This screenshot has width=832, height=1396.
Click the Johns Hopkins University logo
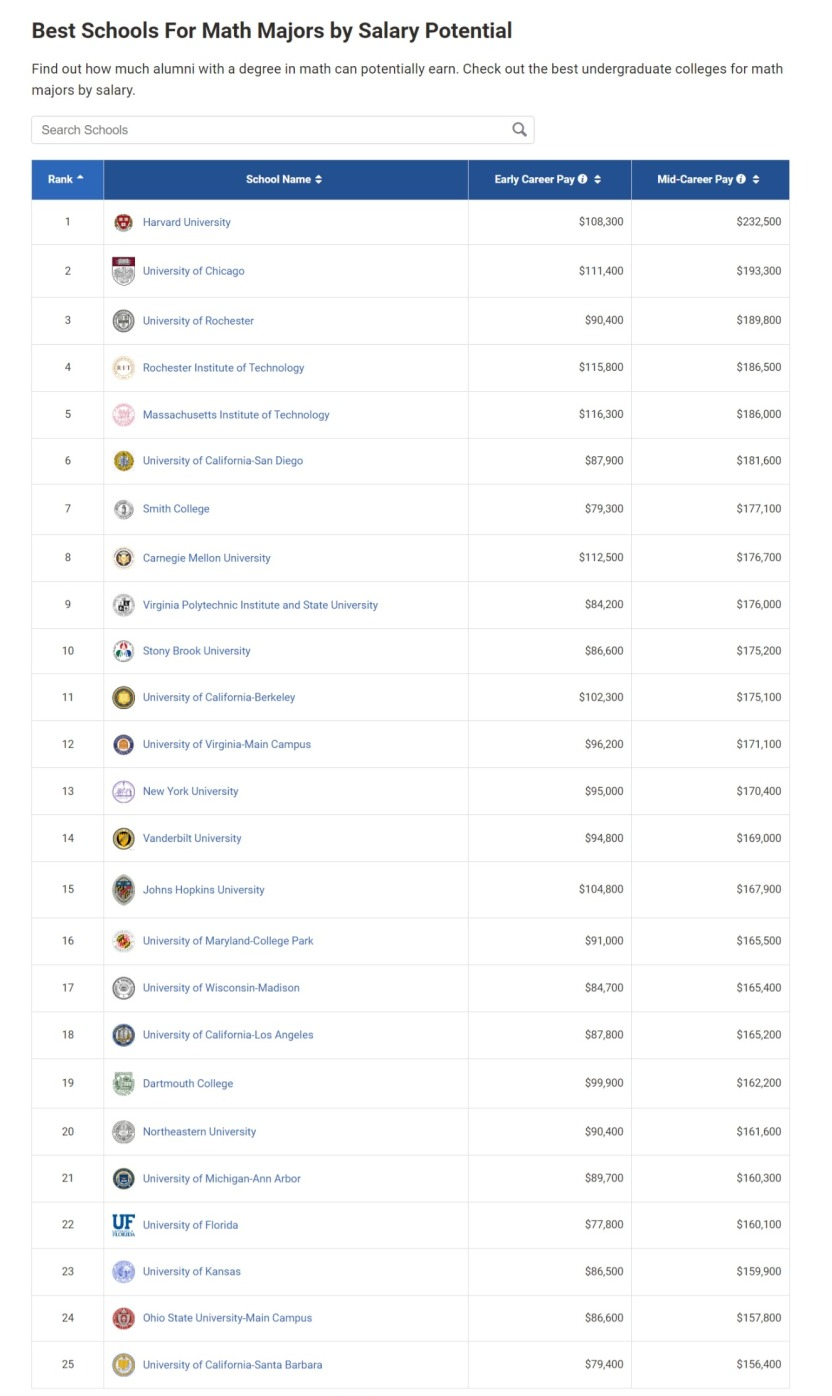click(x=123, y=890)
